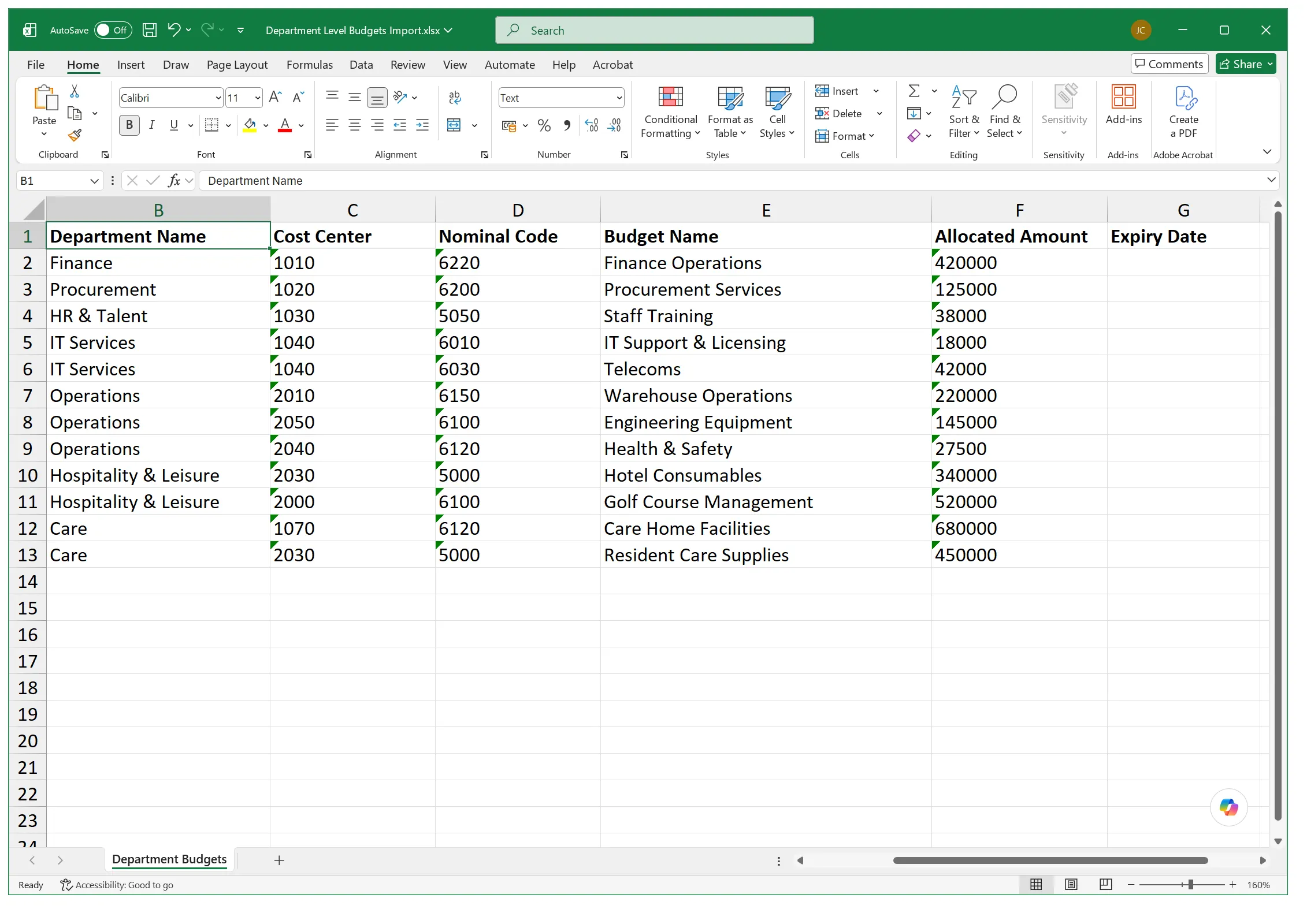Select the Department Budgets sheet tab

(169, 859)
